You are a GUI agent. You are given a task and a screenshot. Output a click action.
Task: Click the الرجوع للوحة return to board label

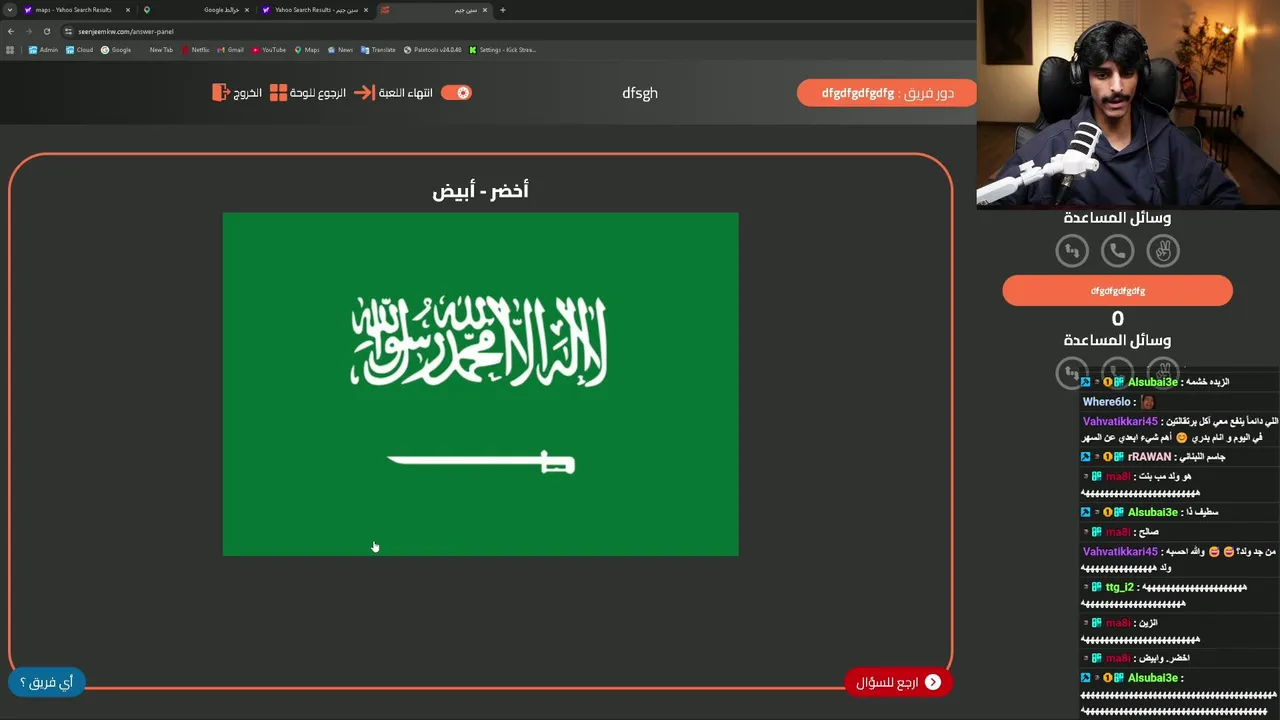[318, 93]
